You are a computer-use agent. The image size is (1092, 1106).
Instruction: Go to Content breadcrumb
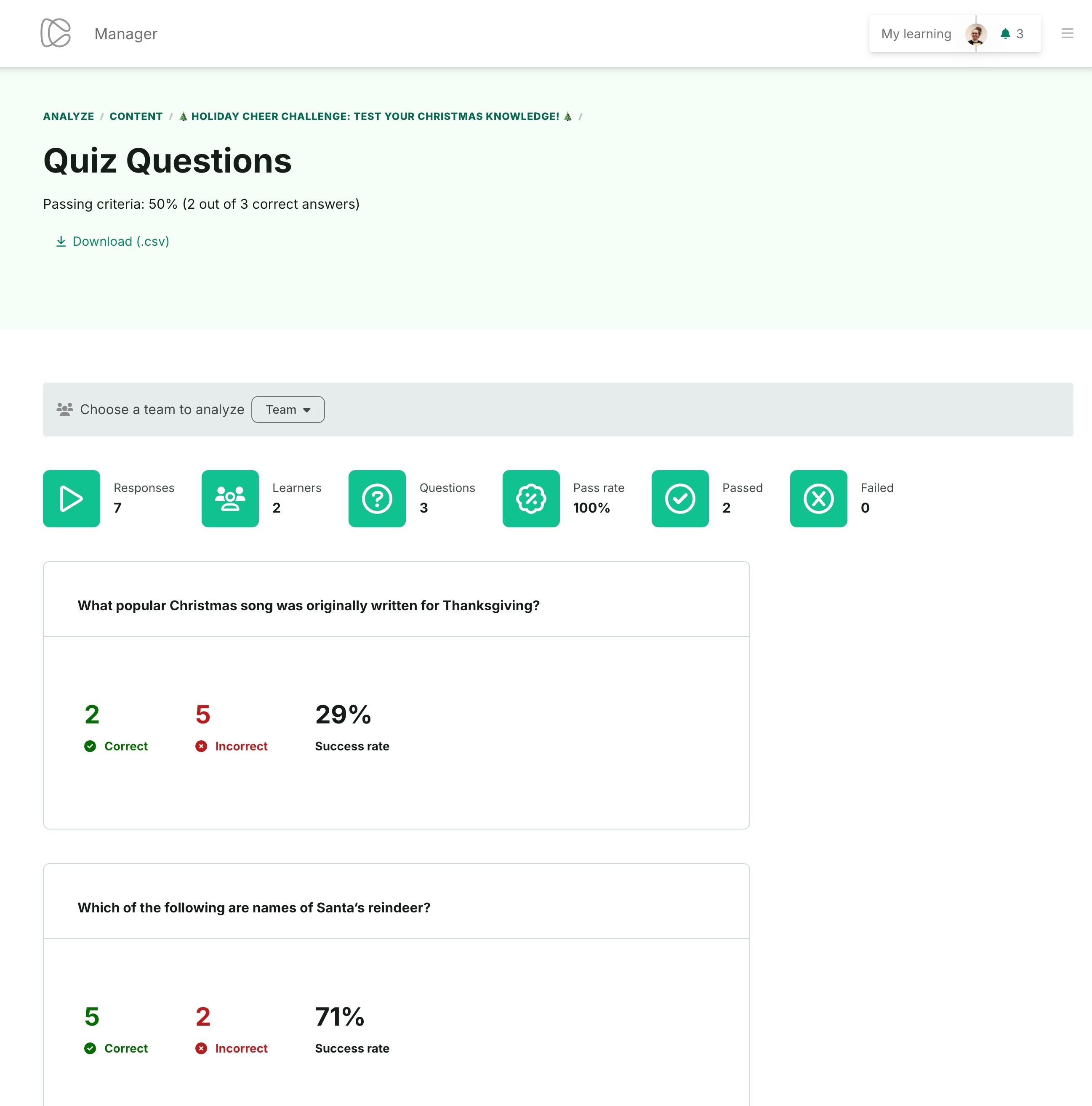[136, 116]
